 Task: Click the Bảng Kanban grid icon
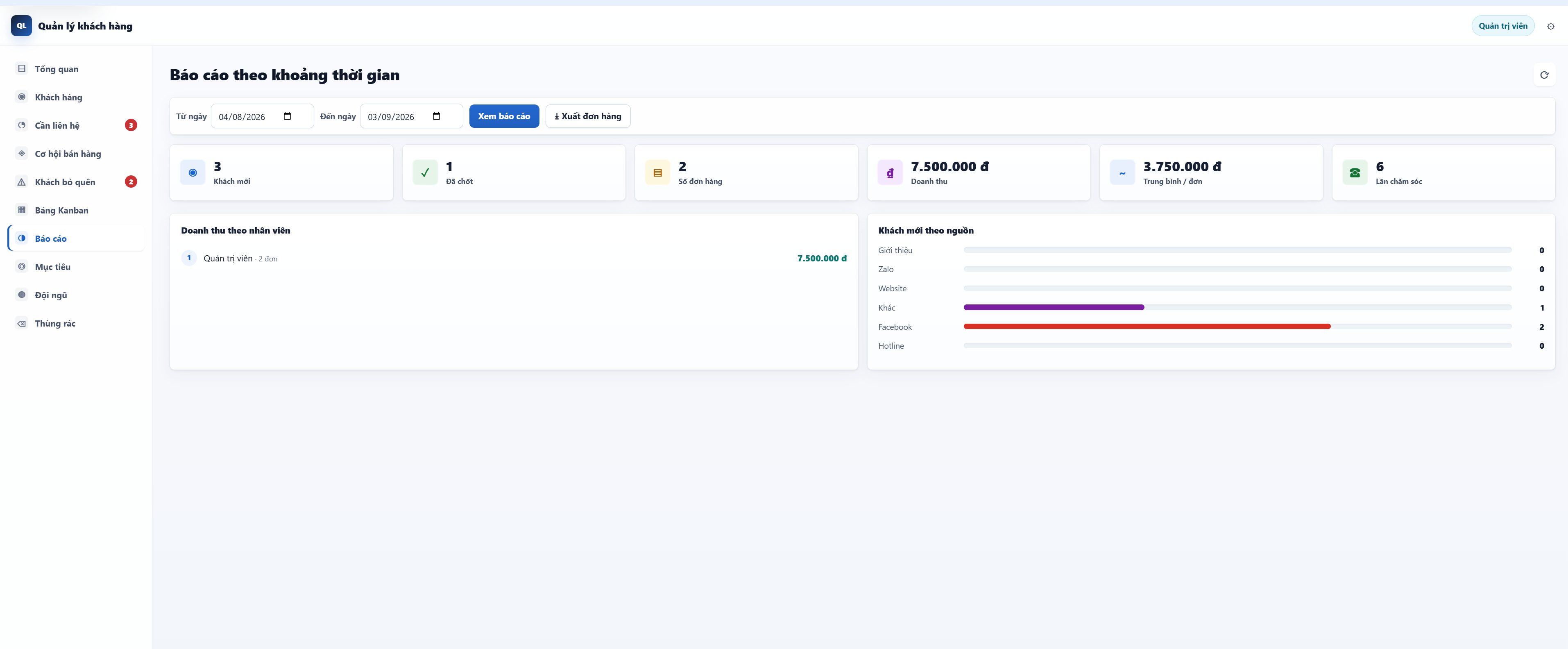pos(22,210)
